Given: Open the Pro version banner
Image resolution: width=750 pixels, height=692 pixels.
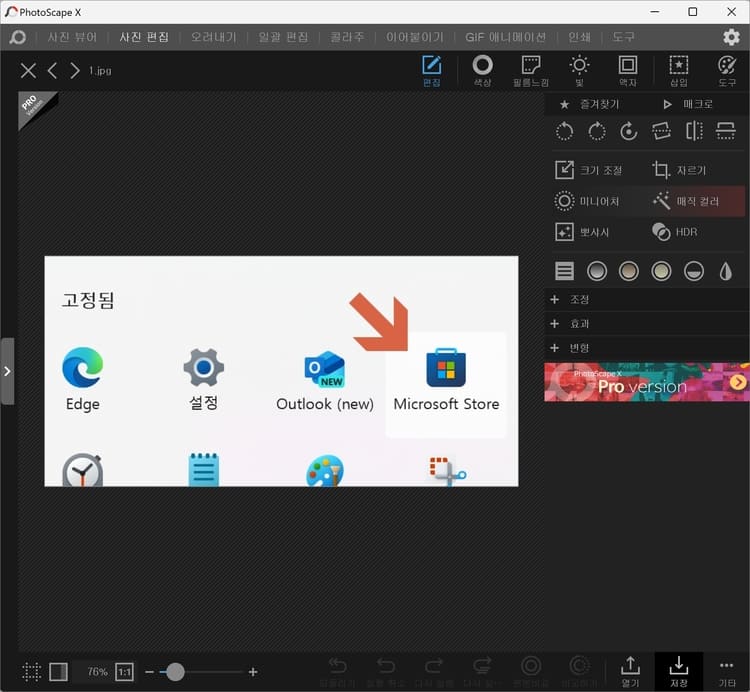Looking at the screenshot, I should [647, 382].
